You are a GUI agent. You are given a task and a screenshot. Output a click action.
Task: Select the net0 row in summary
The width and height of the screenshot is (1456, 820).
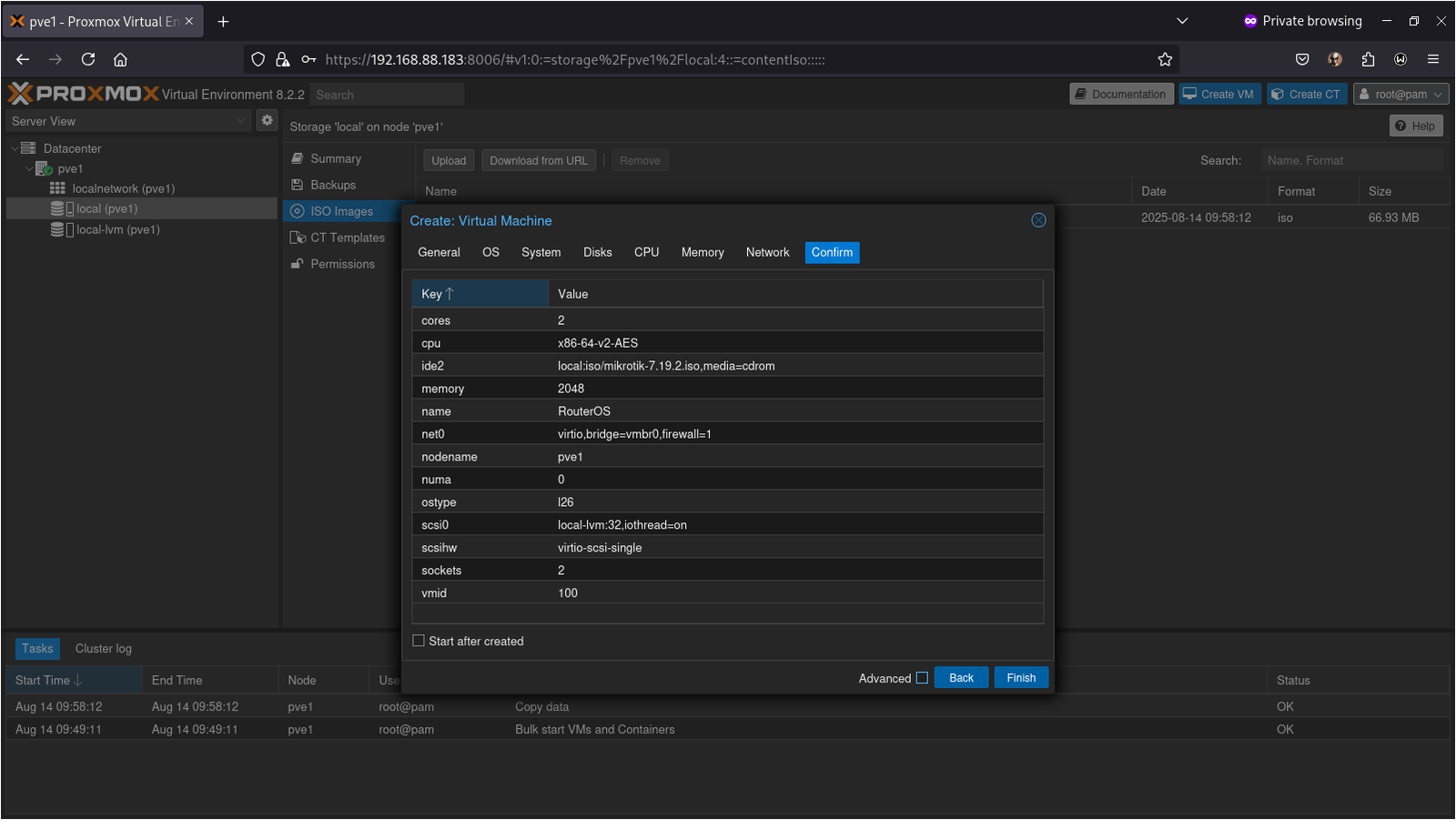[x=727, y=434]
